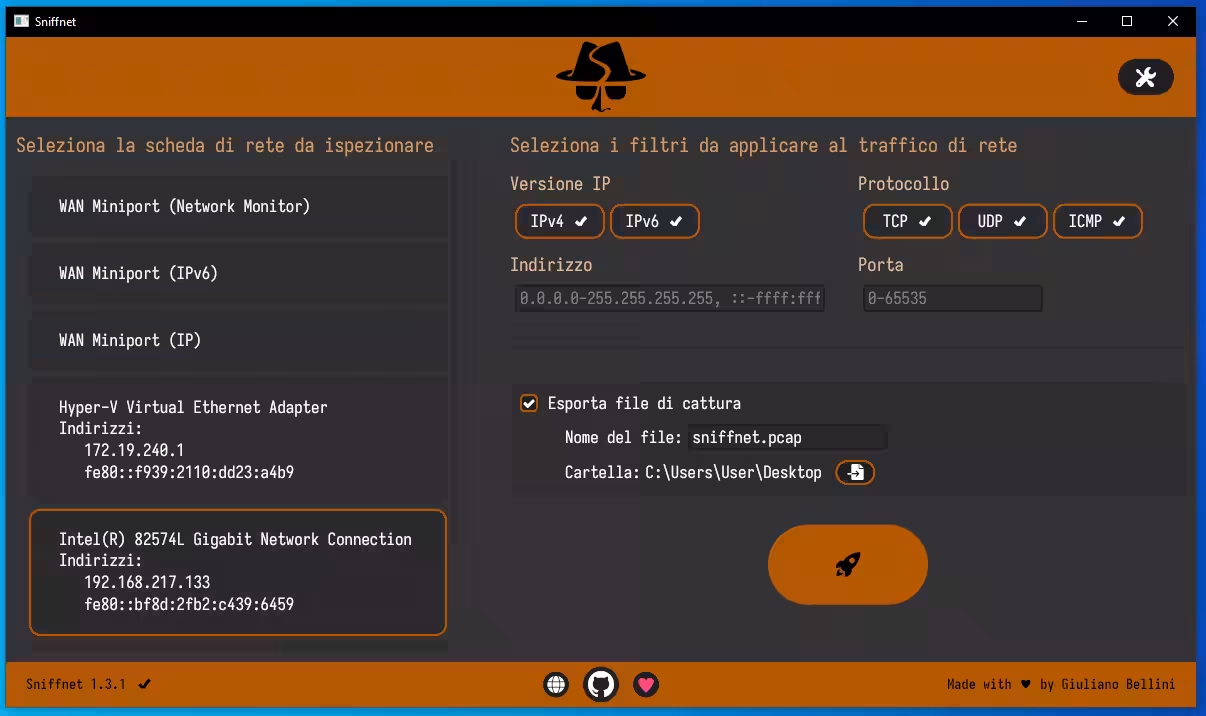Toggle the IPv6 filter
Screen dimensions: 1206x716
pos(654,221)
